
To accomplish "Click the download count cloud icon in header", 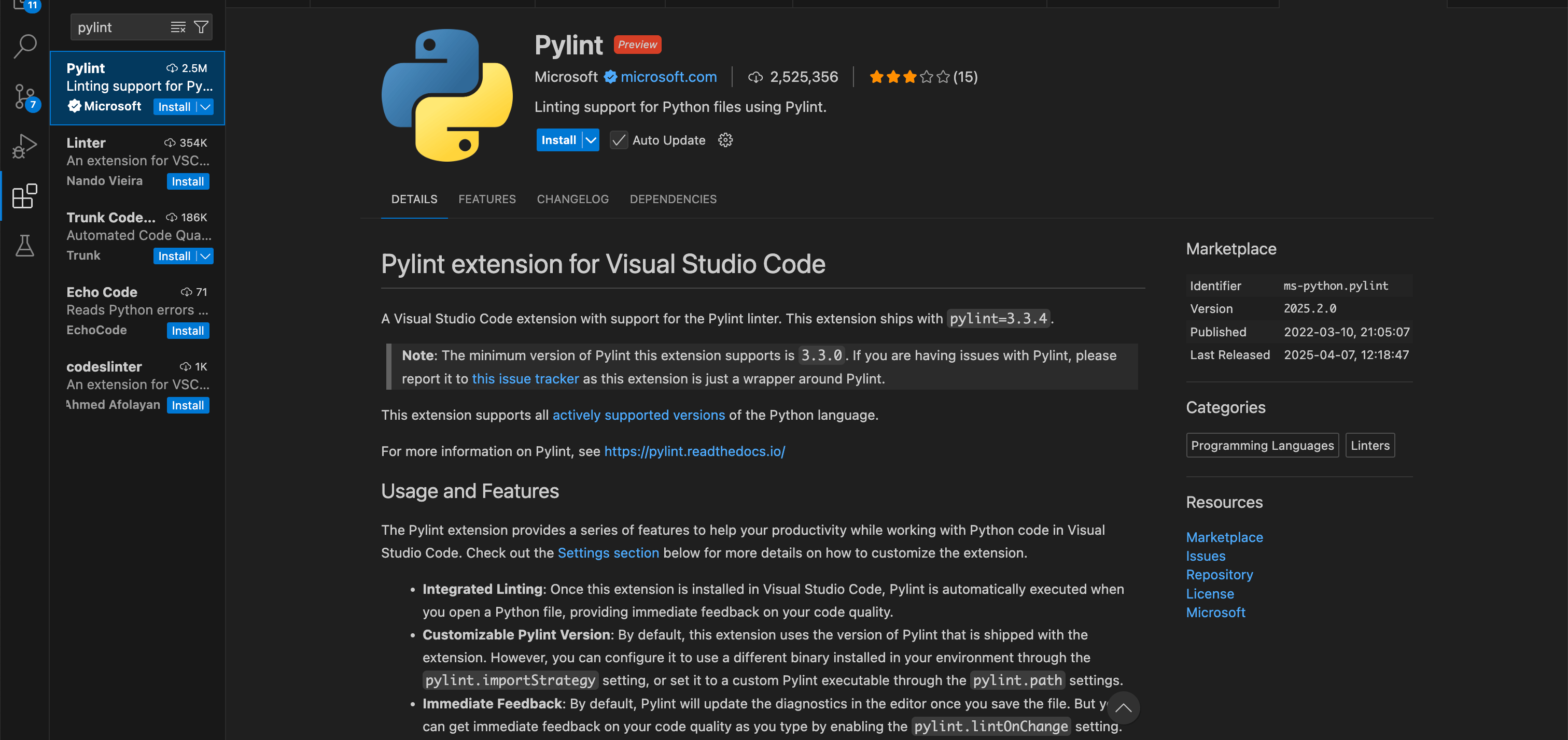I will (x=755, y=77).
